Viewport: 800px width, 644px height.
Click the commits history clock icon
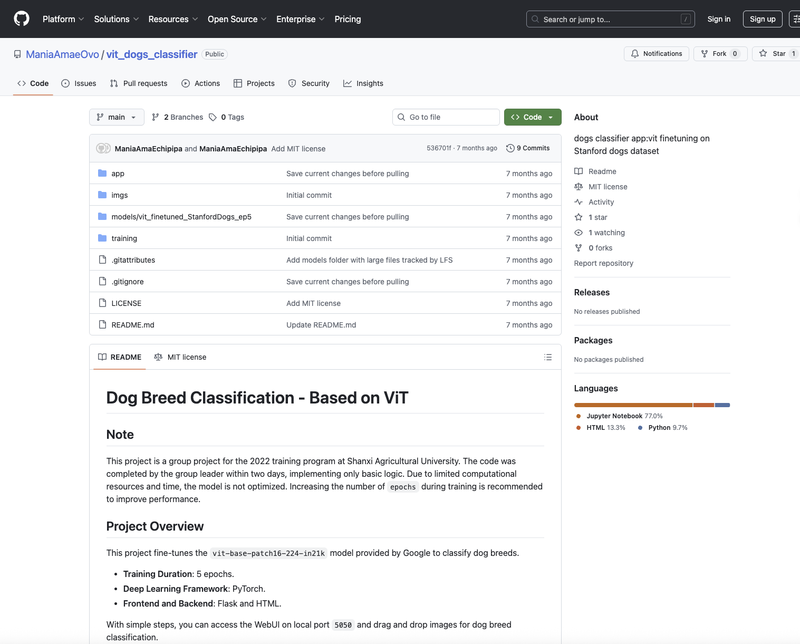pos(510,148)
